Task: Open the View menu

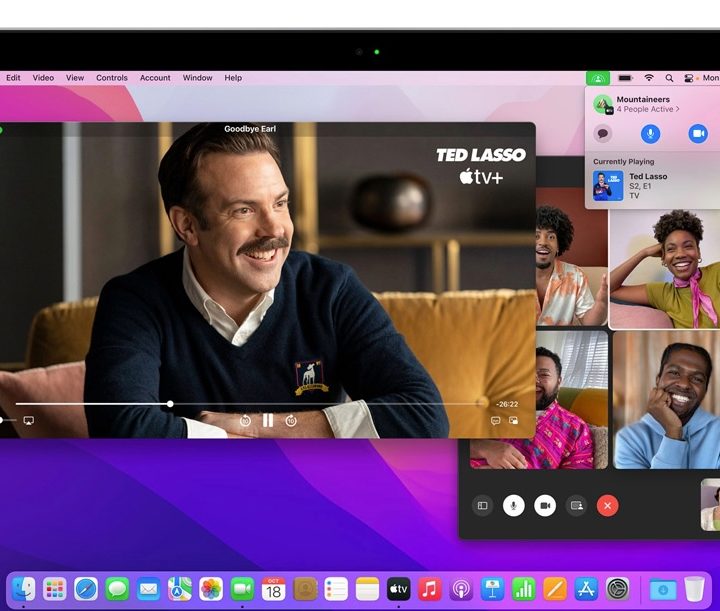Action: coord(75,78)
